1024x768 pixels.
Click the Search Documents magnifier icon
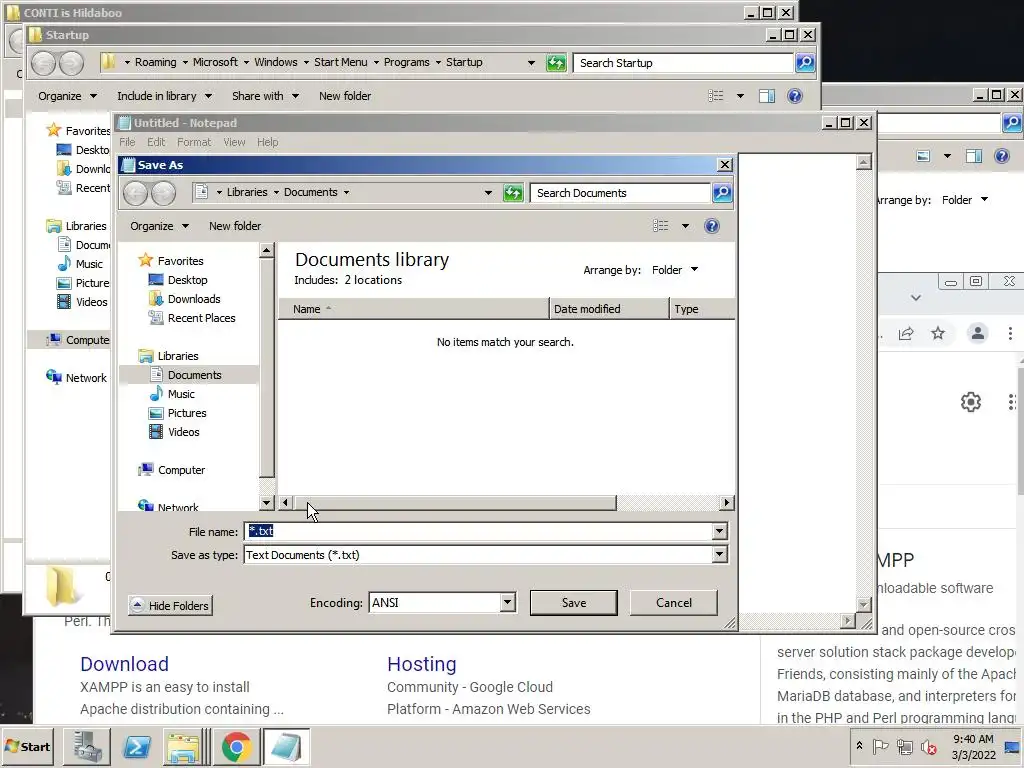(722, 193)
